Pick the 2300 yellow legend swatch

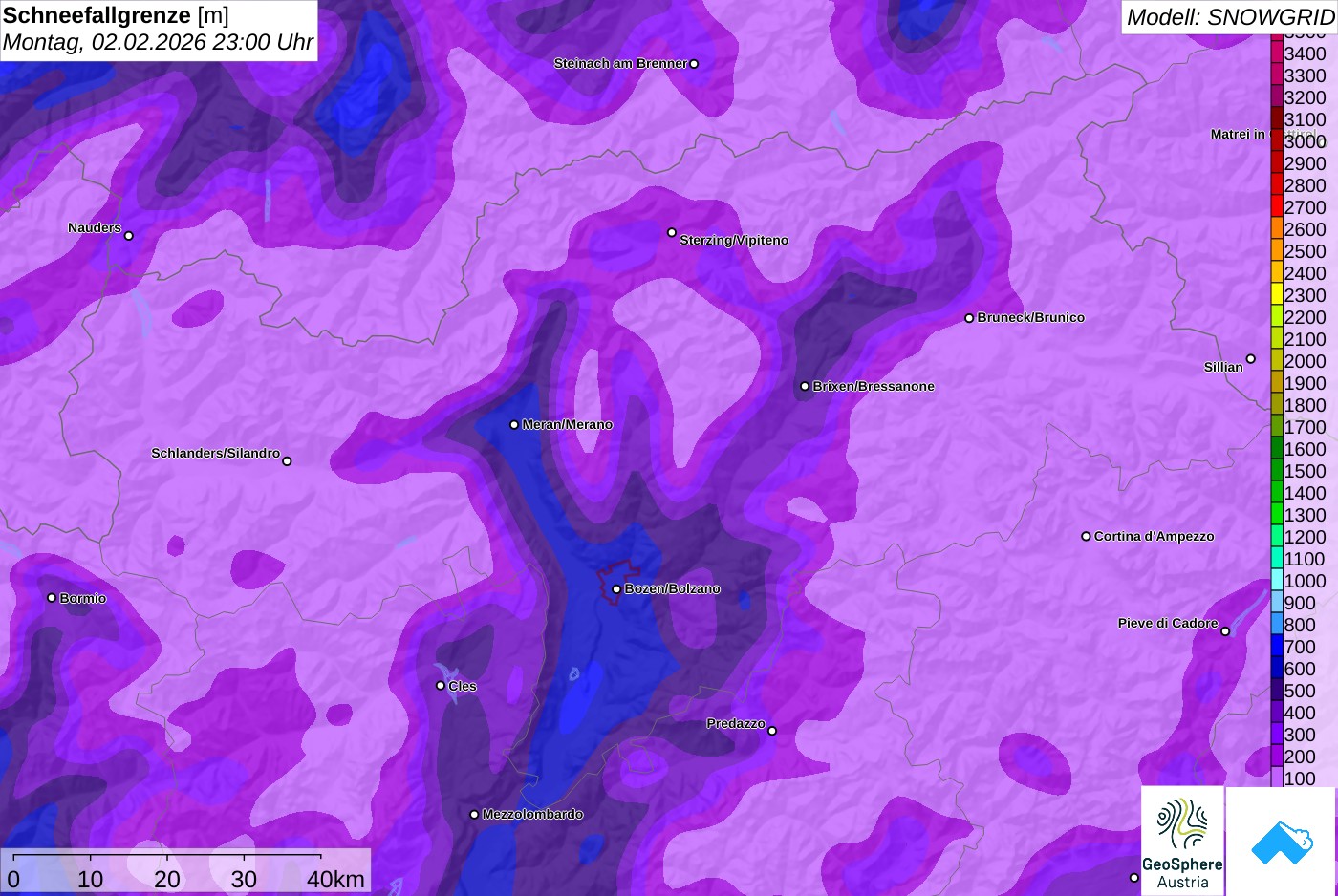[x=1277, y=294]
